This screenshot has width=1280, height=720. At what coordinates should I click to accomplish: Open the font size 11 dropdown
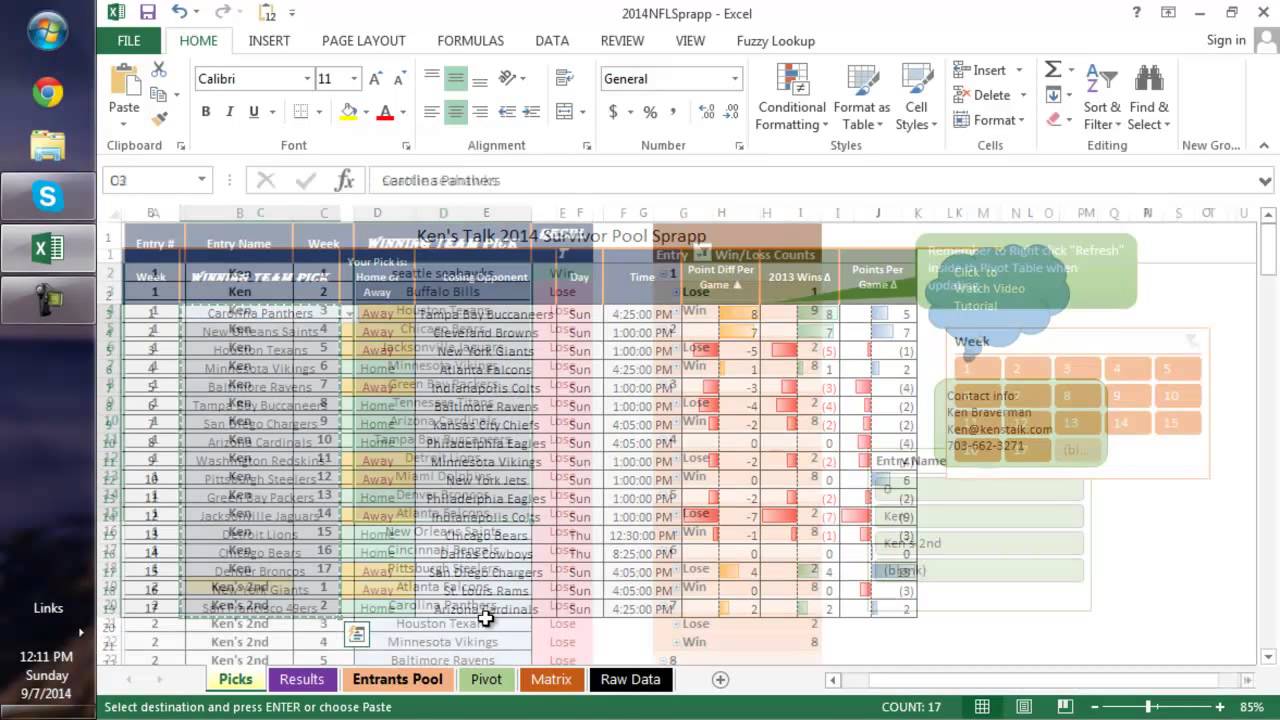pos(354,79)
